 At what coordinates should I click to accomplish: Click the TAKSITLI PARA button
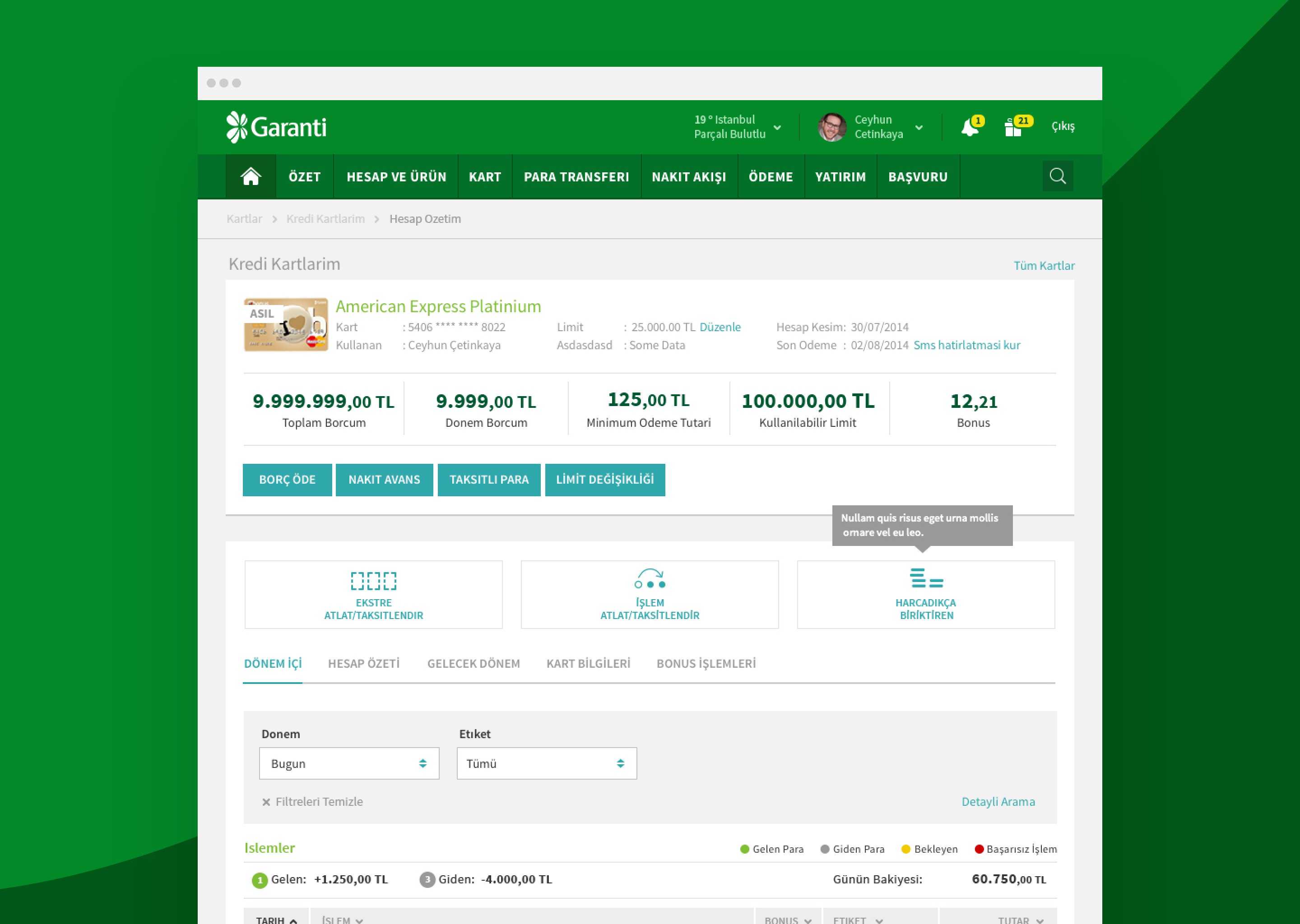pos(489,480)
